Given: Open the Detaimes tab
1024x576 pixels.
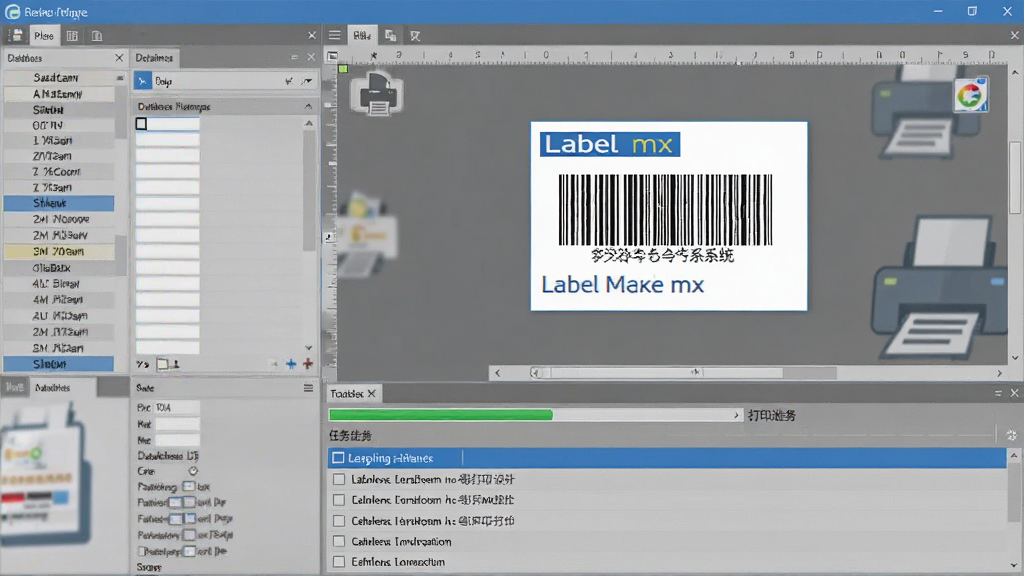Looking at the screenshot, I should (154, 57).
